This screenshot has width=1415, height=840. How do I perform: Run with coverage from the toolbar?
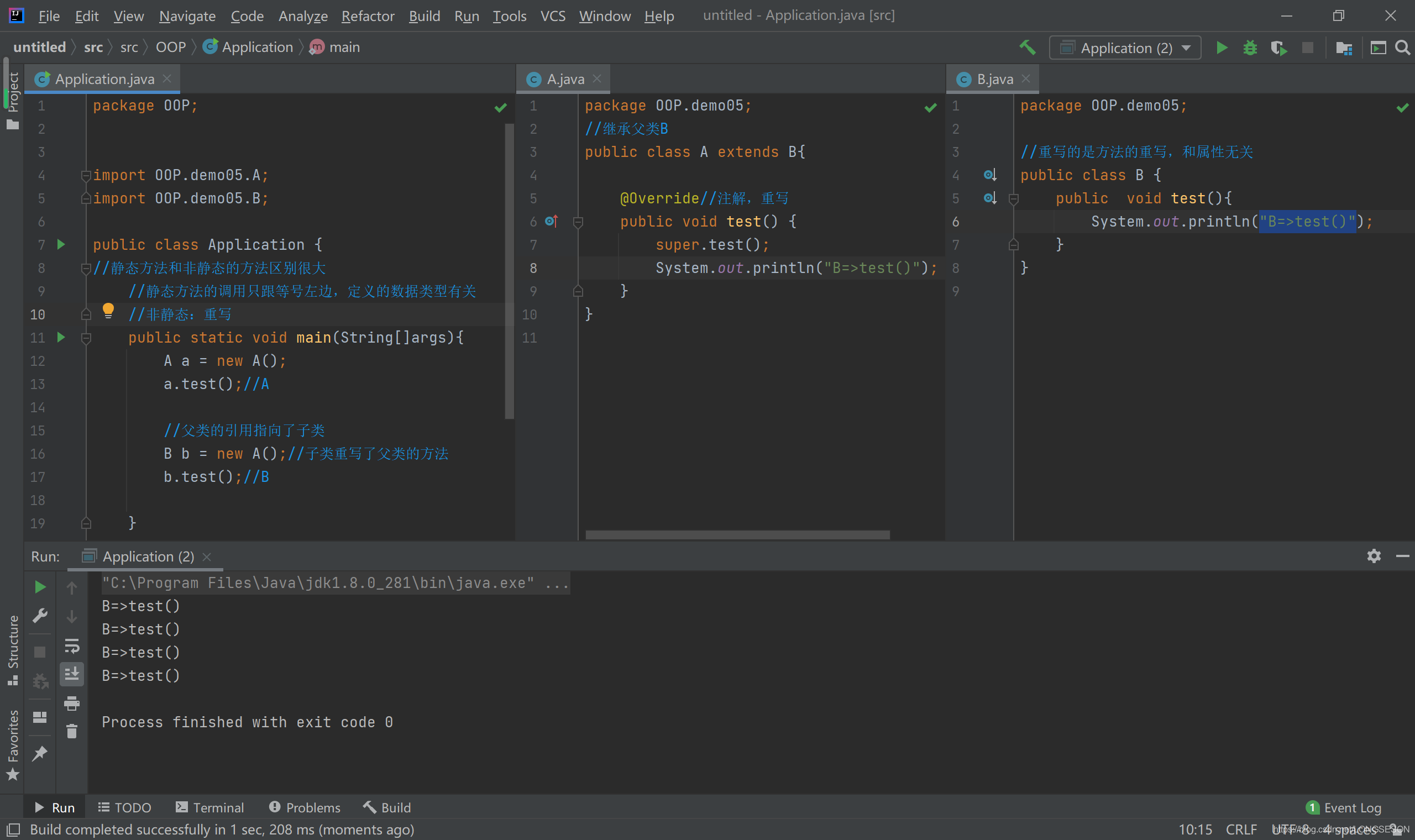[1278, 48]
